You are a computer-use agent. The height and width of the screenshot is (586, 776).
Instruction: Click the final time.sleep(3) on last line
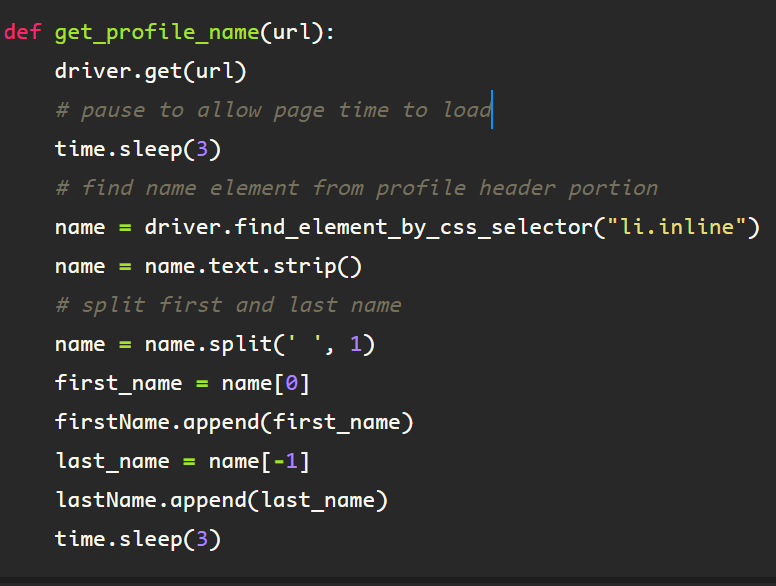pyautogui.click(x=137, y=539)
